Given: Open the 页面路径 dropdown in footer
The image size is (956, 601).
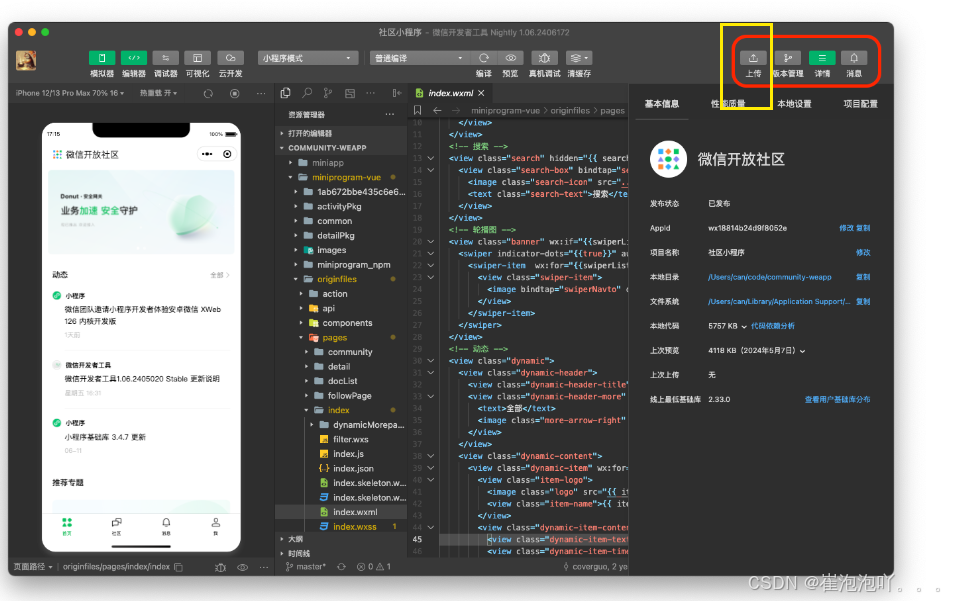Looking at the screenshot, I should (33, 567).
